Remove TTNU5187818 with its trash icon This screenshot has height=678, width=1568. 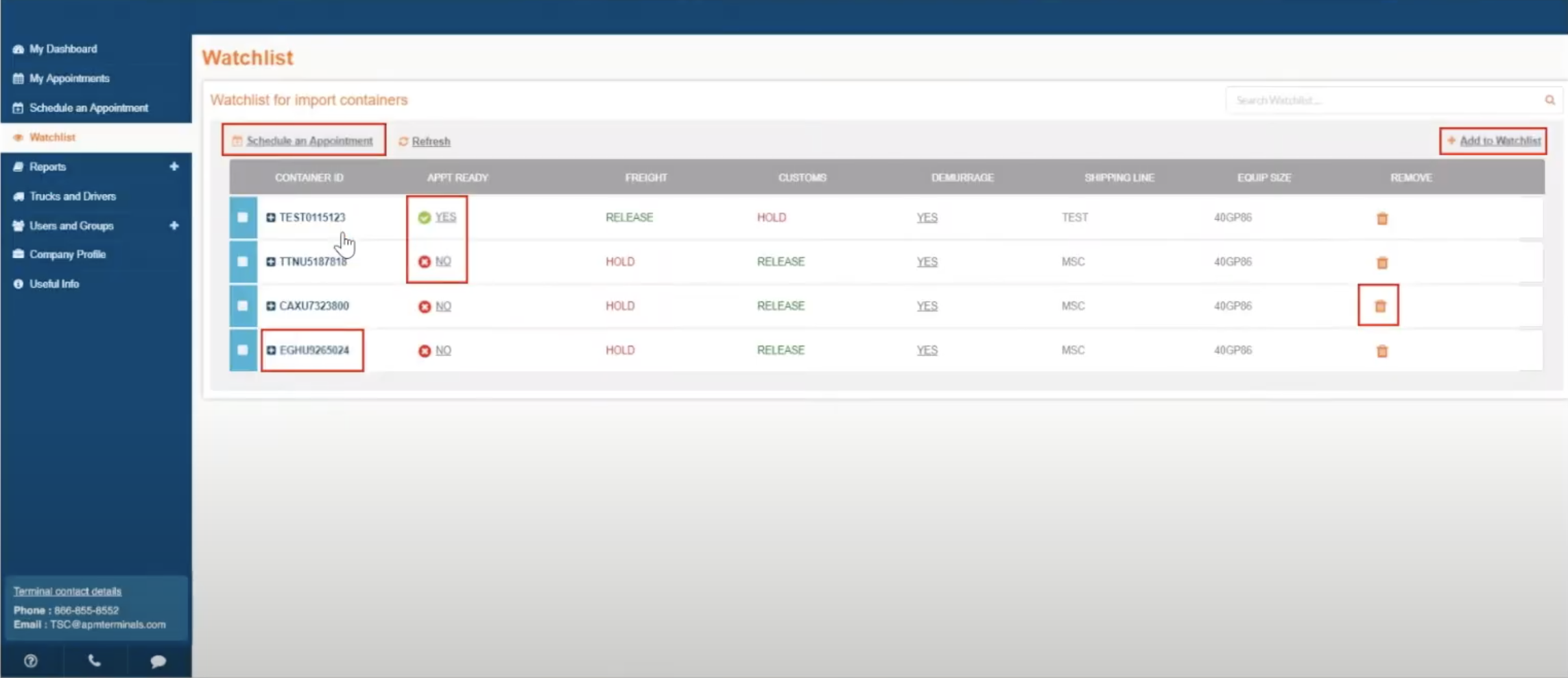click(x=1381, y=262)
